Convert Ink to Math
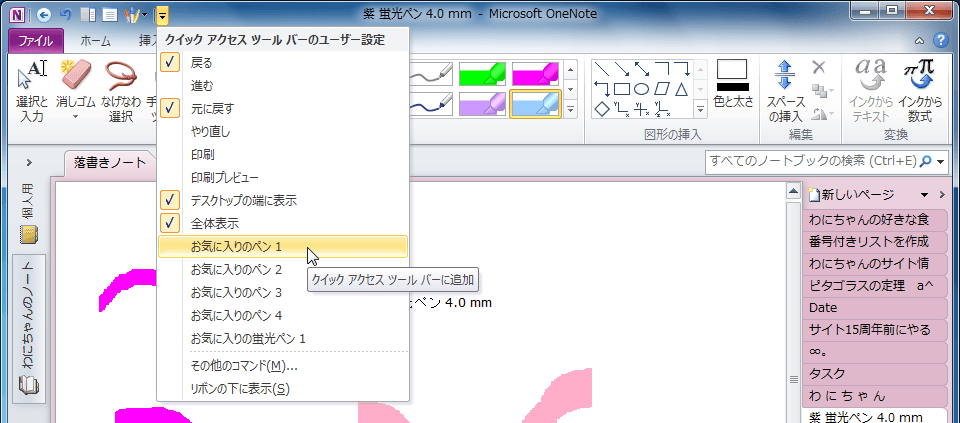 919,91
